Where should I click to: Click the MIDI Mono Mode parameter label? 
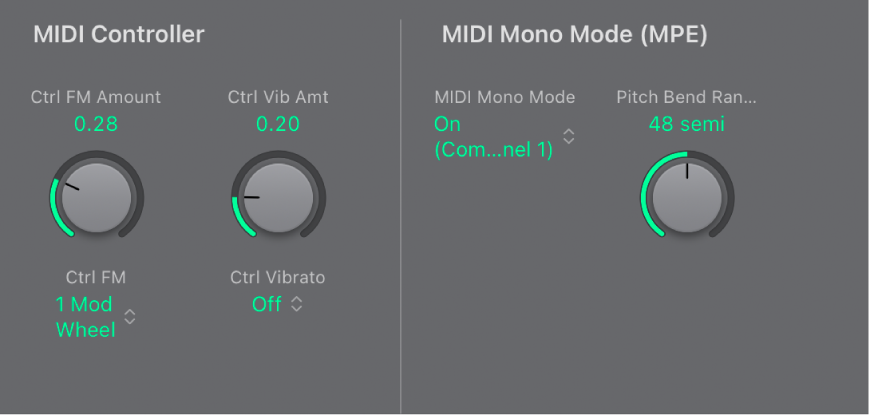pyautogui.click(x=505, y=97)
